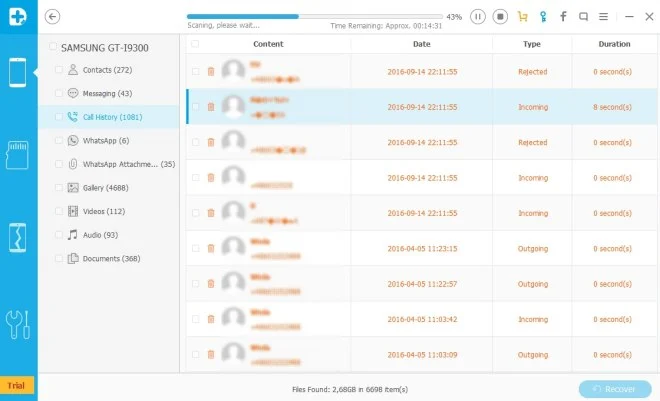Check the SAMSUNG GT-I9300 device checkbox

[x=53, y=47]
